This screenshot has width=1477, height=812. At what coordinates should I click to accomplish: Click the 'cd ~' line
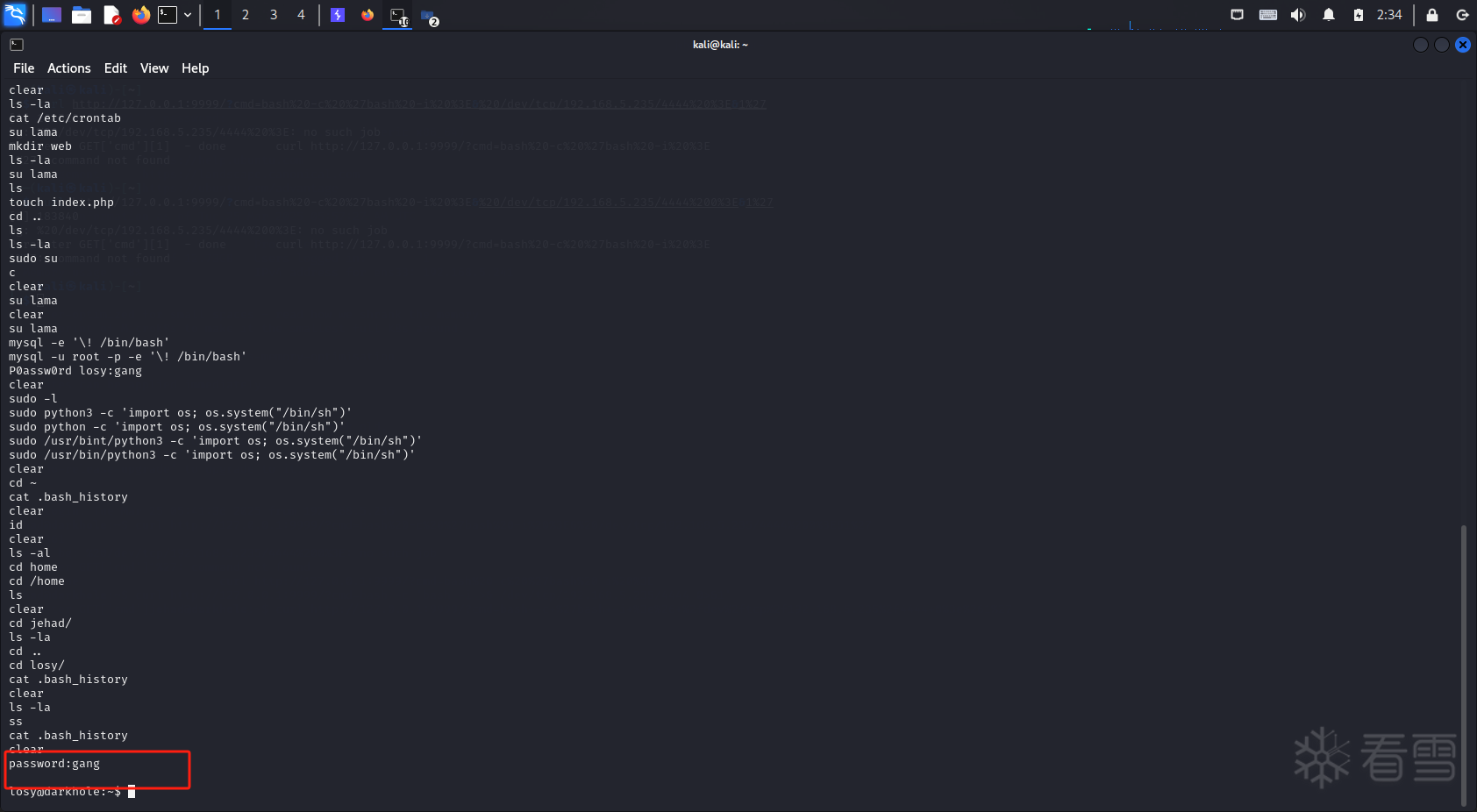[23, 483]
